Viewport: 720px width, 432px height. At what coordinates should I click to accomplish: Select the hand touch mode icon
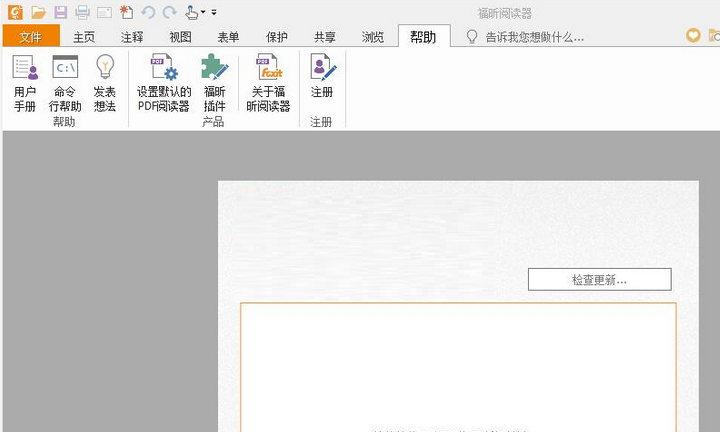tap(191, 12)
